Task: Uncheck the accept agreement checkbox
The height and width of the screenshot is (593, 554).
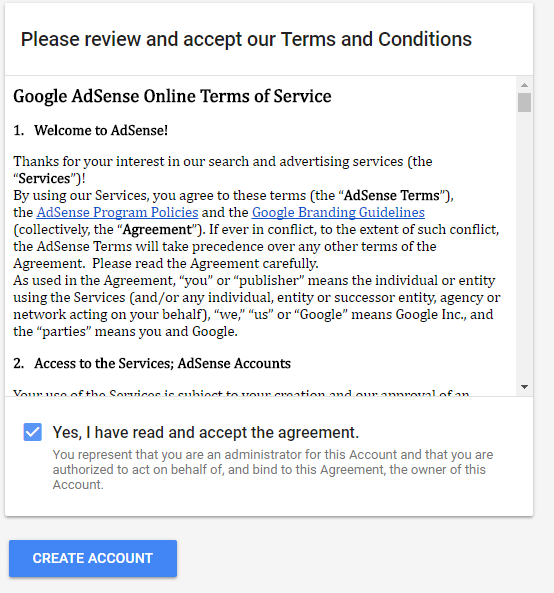Action: 33,432
